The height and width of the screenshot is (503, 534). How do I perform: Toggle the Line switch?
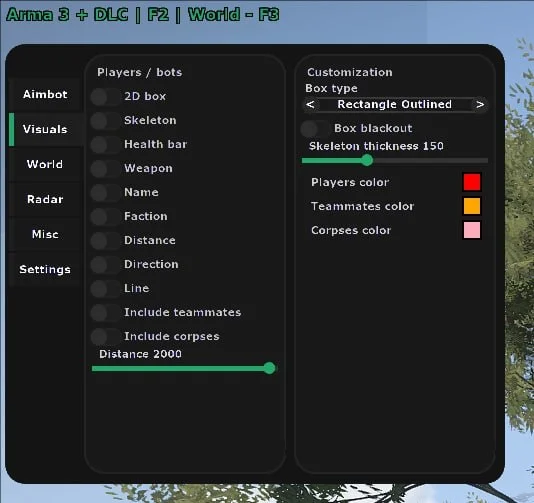(x=105, y=288)
